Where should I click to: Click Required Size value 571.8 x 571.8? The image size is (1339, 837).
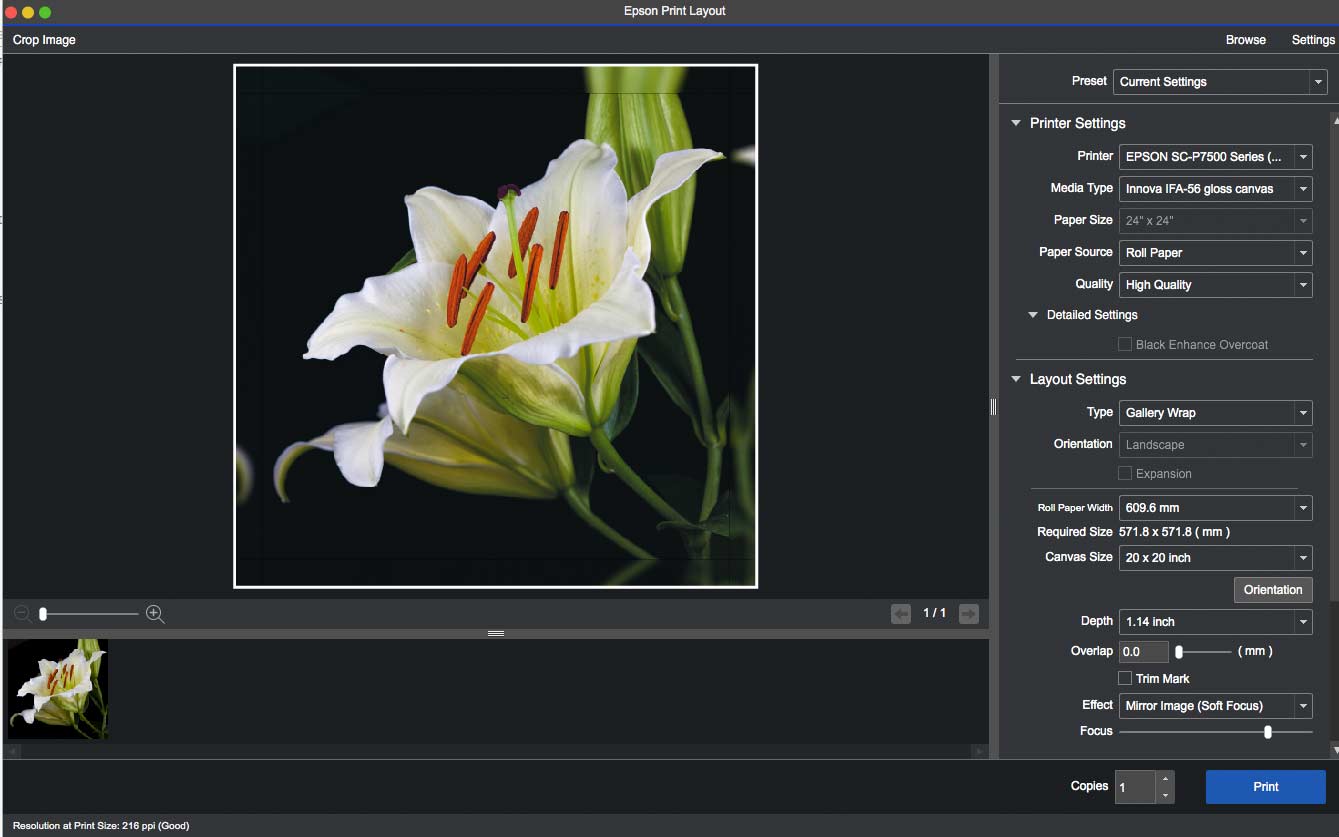click(1174, 532)
